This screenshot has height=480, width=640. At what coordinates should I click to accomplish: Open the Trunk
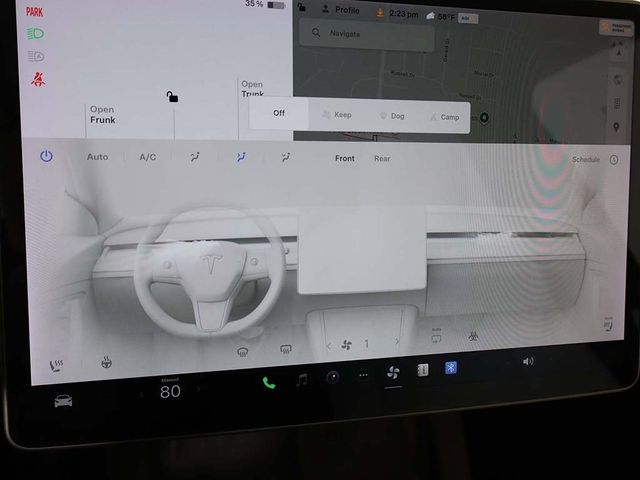click(252, 89)
